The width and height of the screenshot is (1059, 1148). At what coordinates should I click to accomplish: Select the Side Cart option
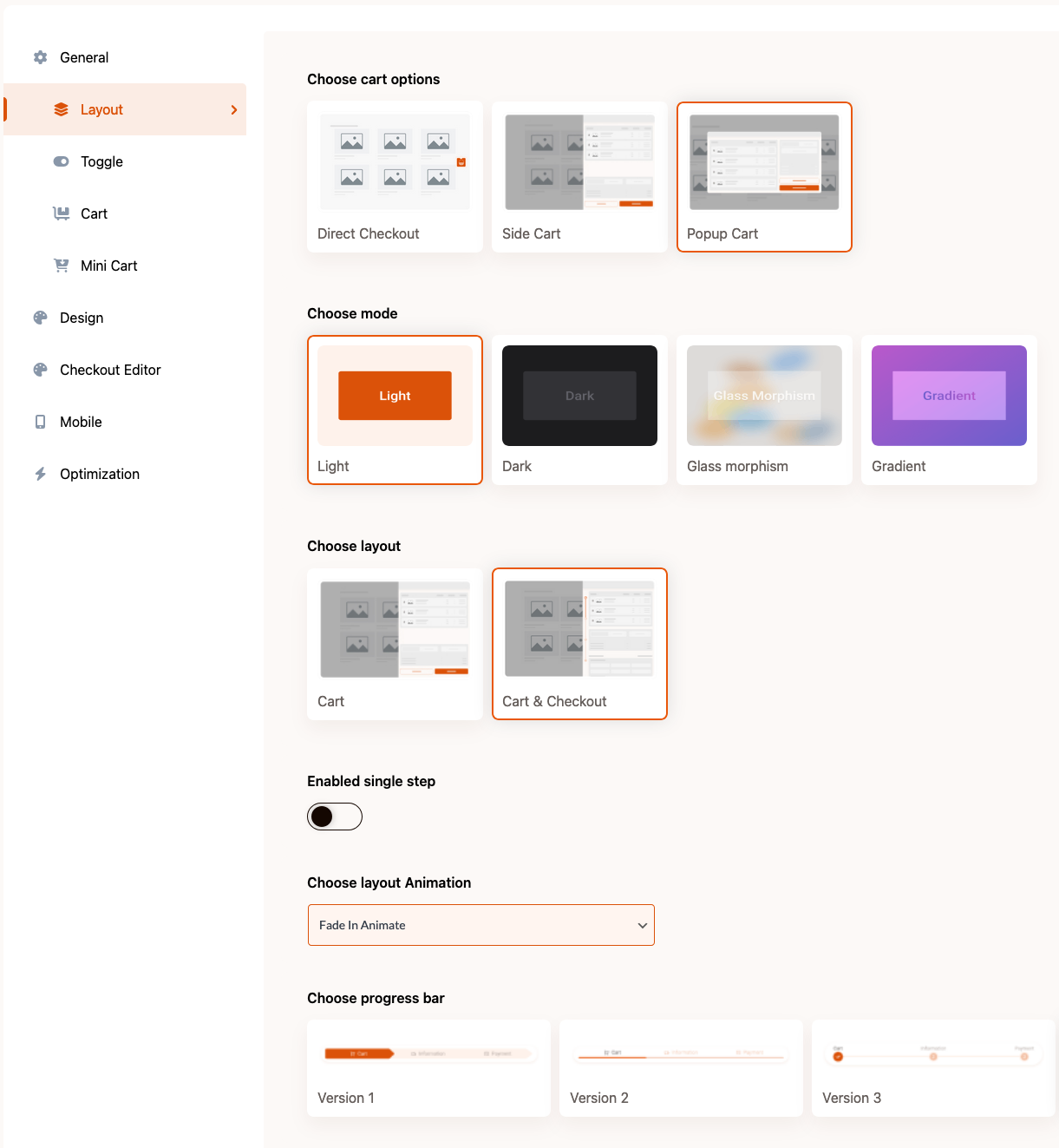pos(579,177)
